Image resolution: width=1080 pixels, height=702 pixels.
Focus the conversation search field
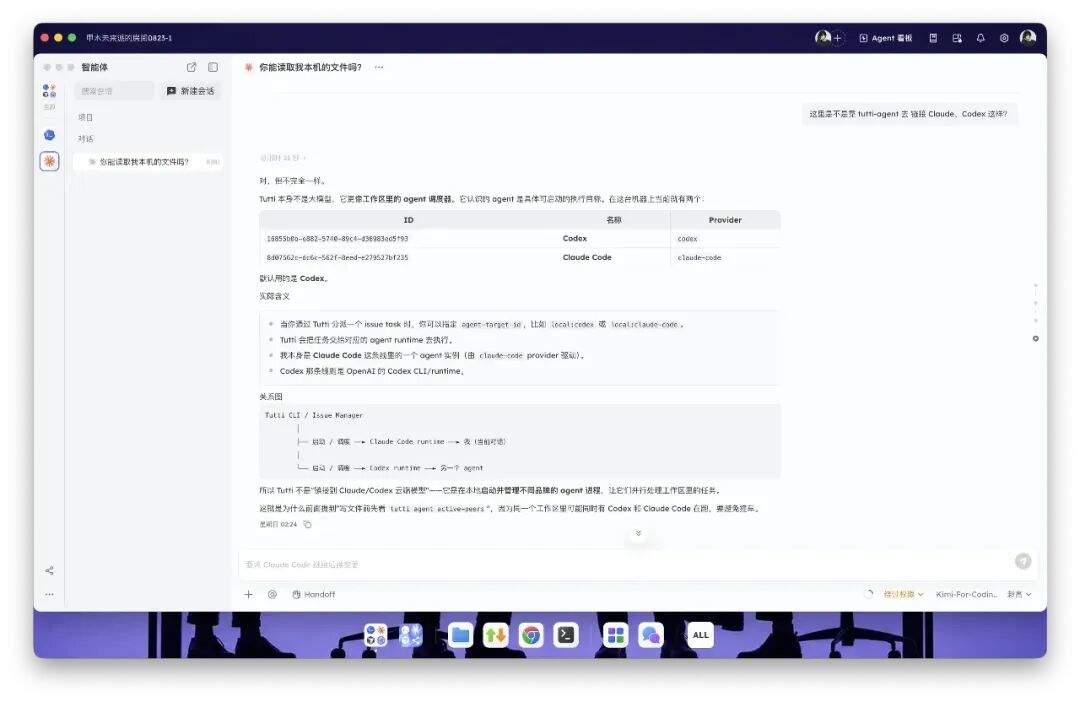[x=114, y=91]
